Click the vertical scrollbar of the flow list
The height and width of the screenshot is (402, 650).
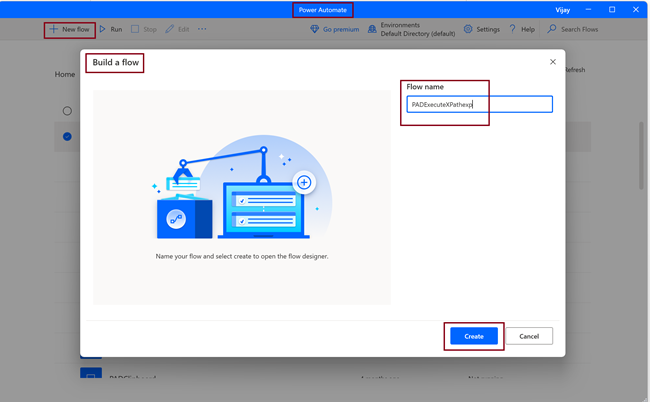click(x=641, y=155)
